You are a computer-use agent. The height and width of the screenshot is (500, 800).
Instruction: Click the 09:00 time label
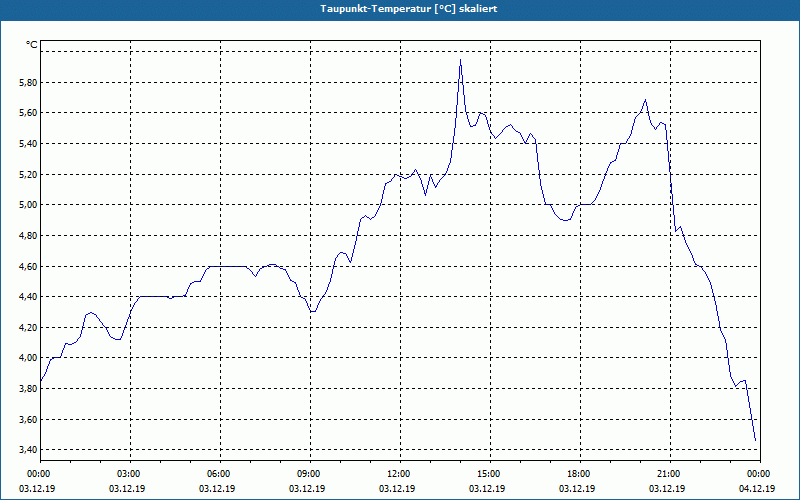[310, 474]
